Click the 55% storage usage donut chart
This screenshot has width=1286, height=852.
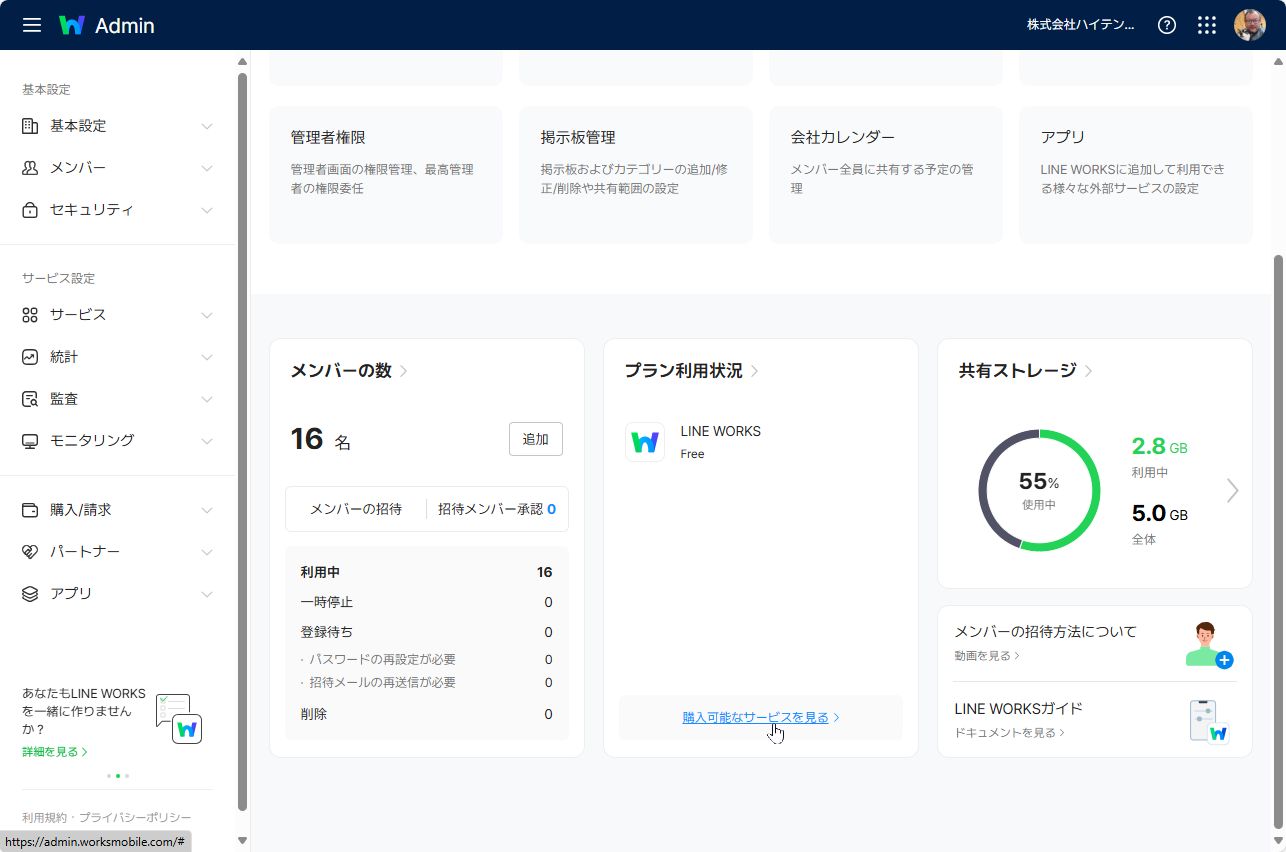(x=1039, y=490)
